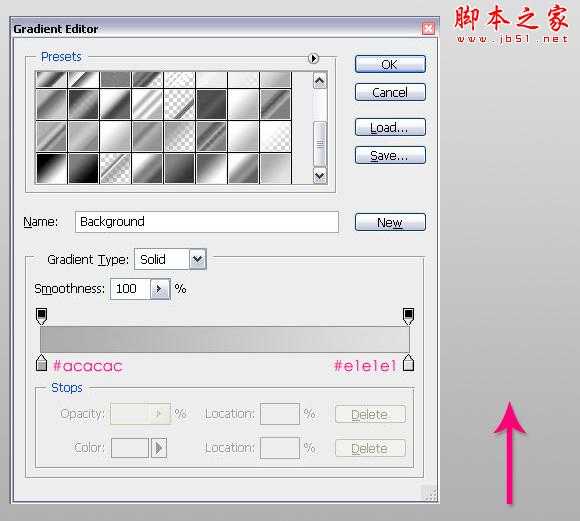Open the Smoothness slider popup arrow
Viewport: 580px width, 521px height.
(x=160, y=289)
